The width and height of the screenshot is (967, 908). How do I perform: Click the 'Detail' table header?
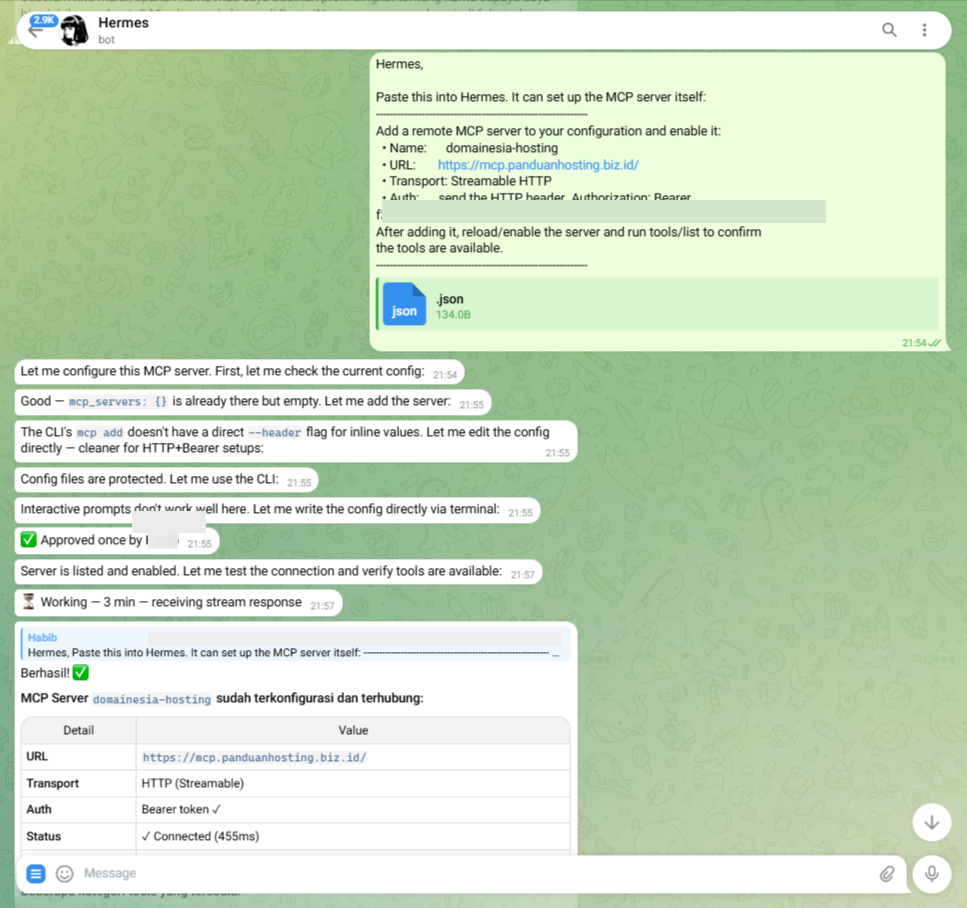(78, 730)
